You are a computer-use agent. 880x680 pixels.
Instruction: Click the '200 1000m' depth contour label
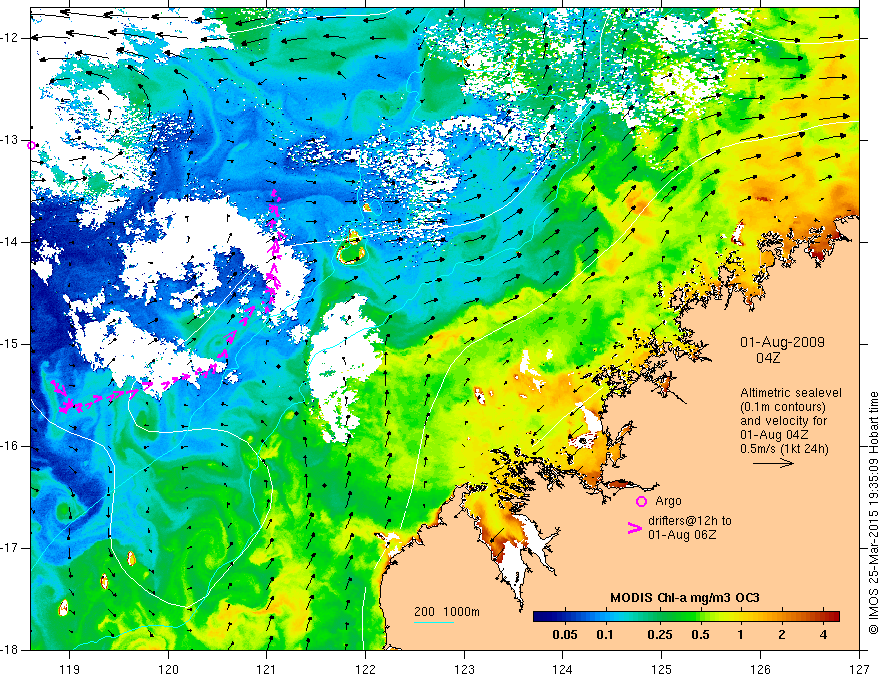point(447,612)
